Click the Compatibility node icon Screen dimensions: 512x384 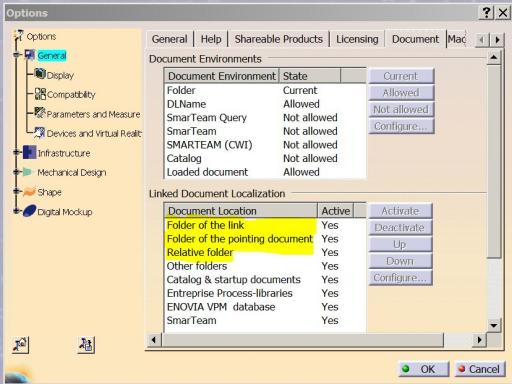(40, 94)
